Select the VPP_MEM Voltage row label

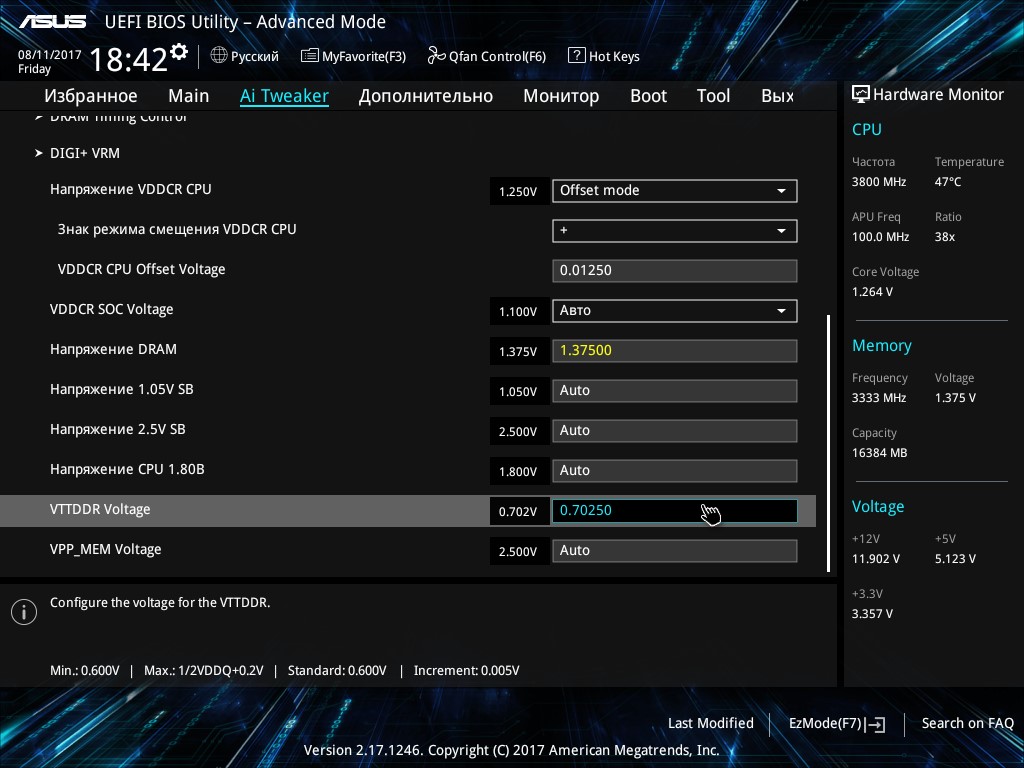pyautogui.click(x=106, y=550)
